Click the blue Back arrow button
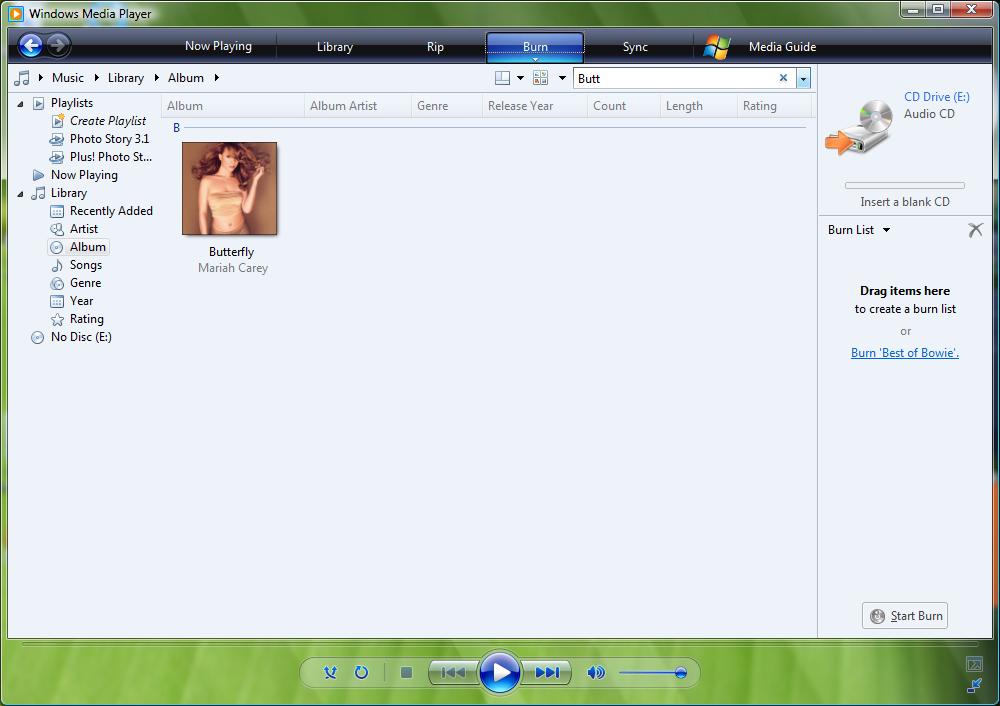Image resolution: width=1000 pixels, height=706 pixels. pos(31,45)
